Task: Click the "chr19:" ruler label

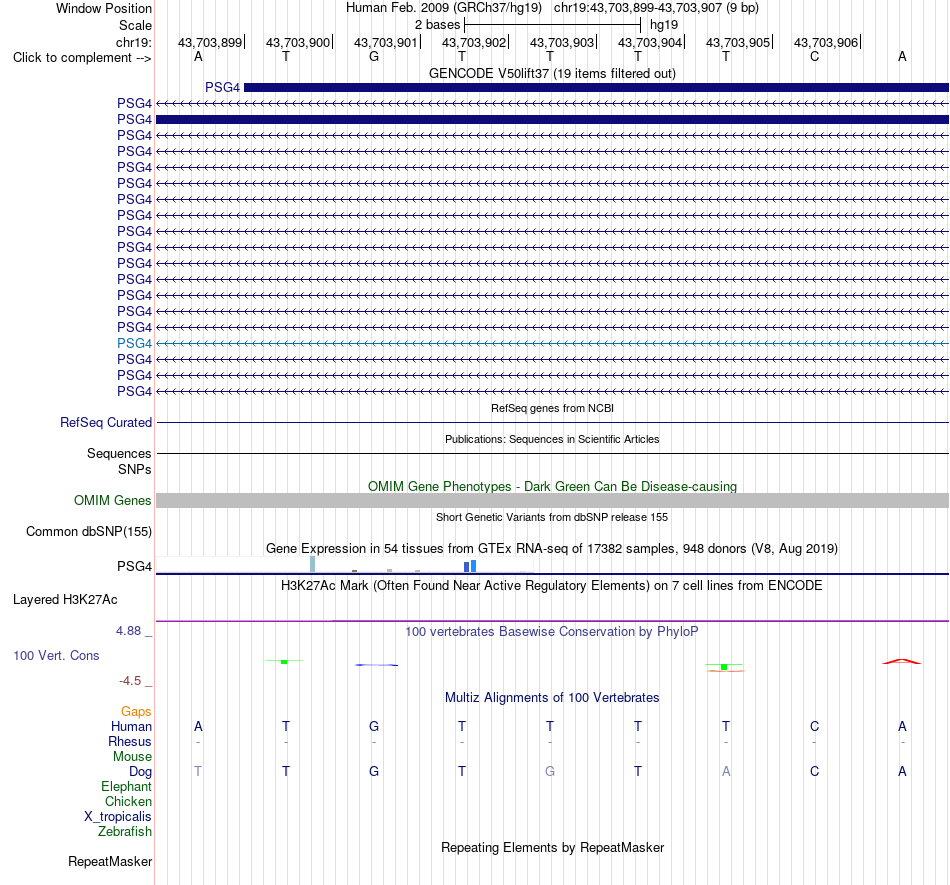Action: [x=134, y=42]
